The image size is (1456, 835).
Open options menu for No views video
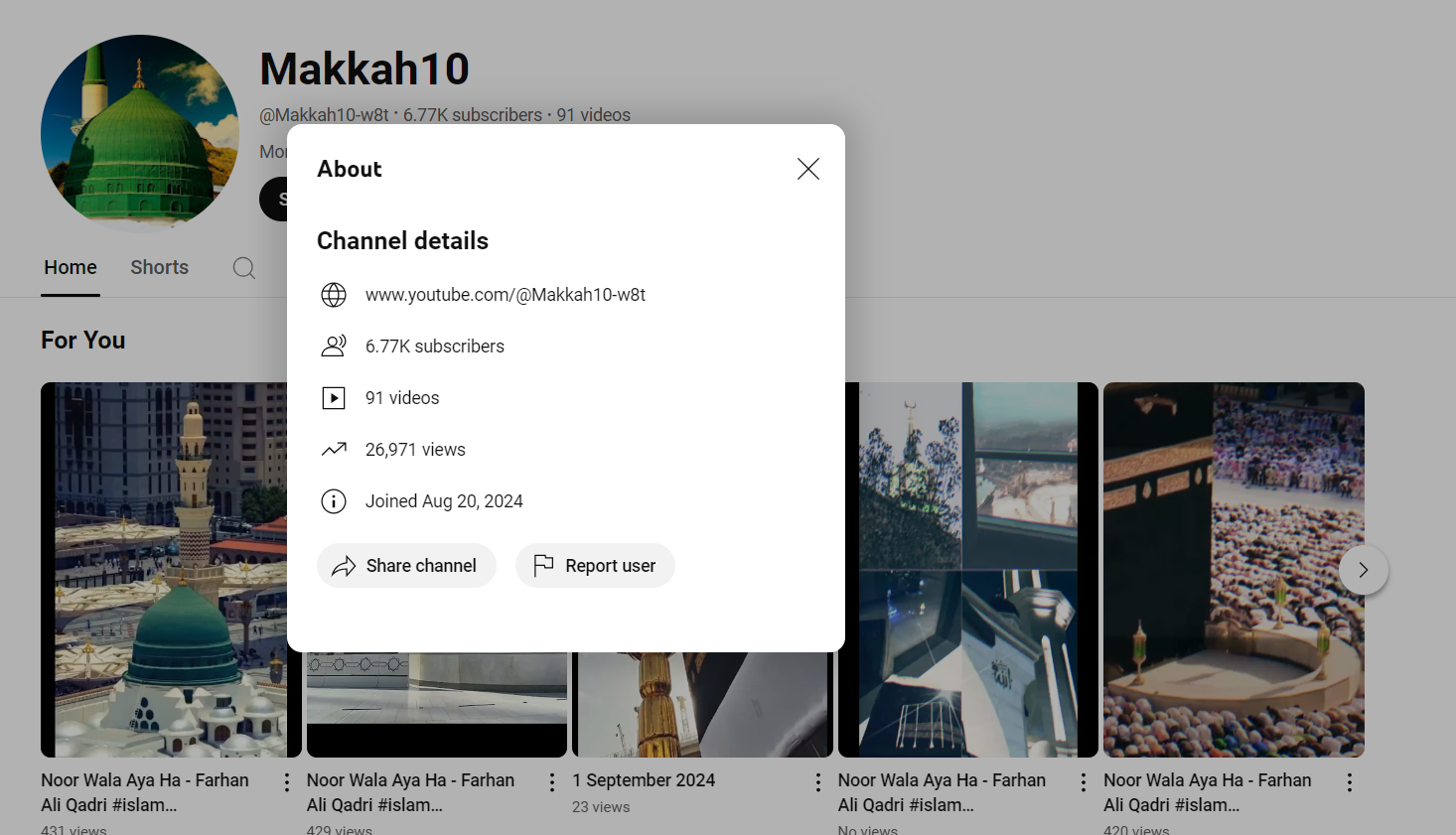[1084, 782]
